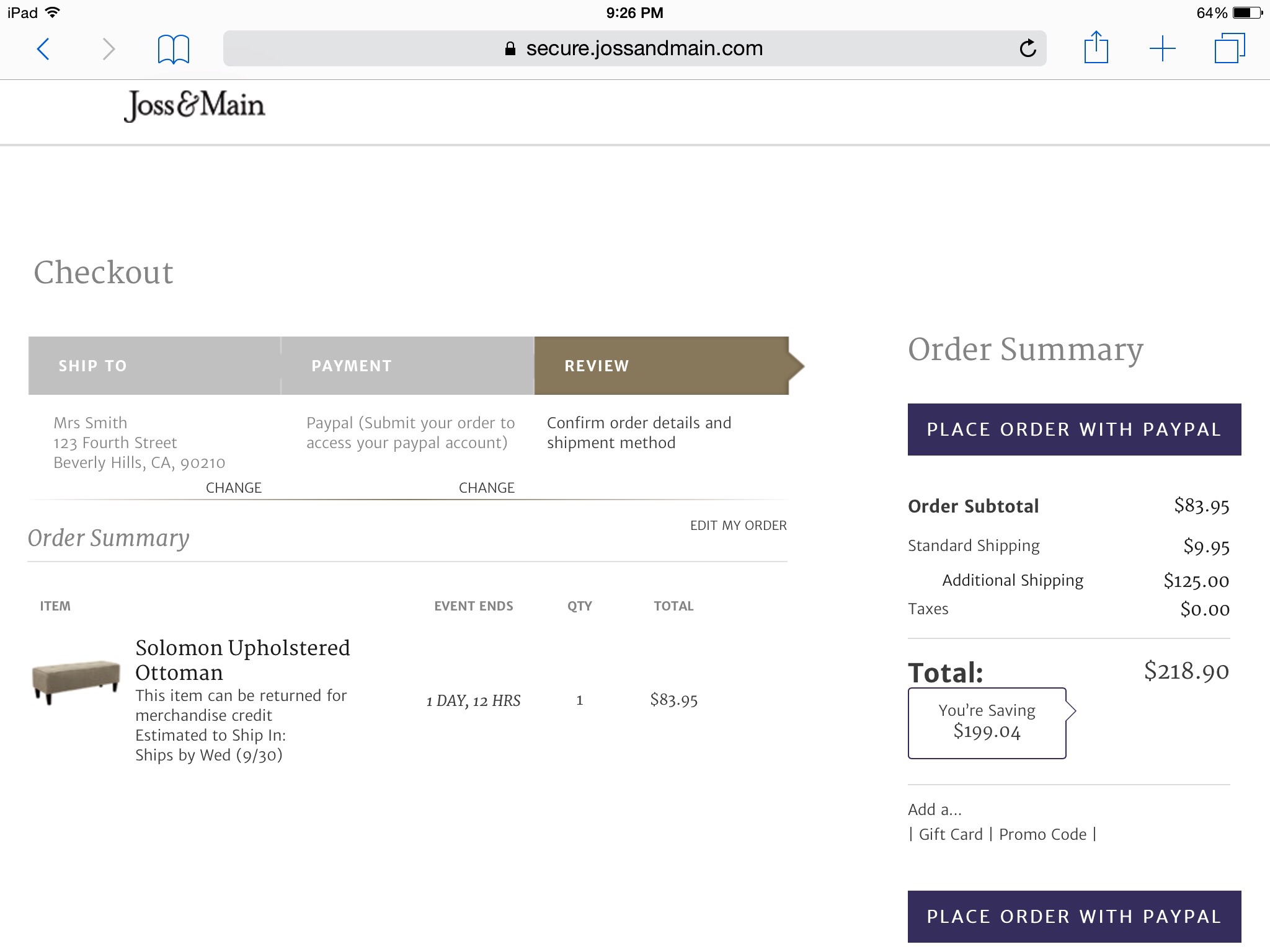Image resolution: width=1270 pixels, height=952 pixels.
Task: Click the forward navigation arrow
Action: [x=110, y=48]
